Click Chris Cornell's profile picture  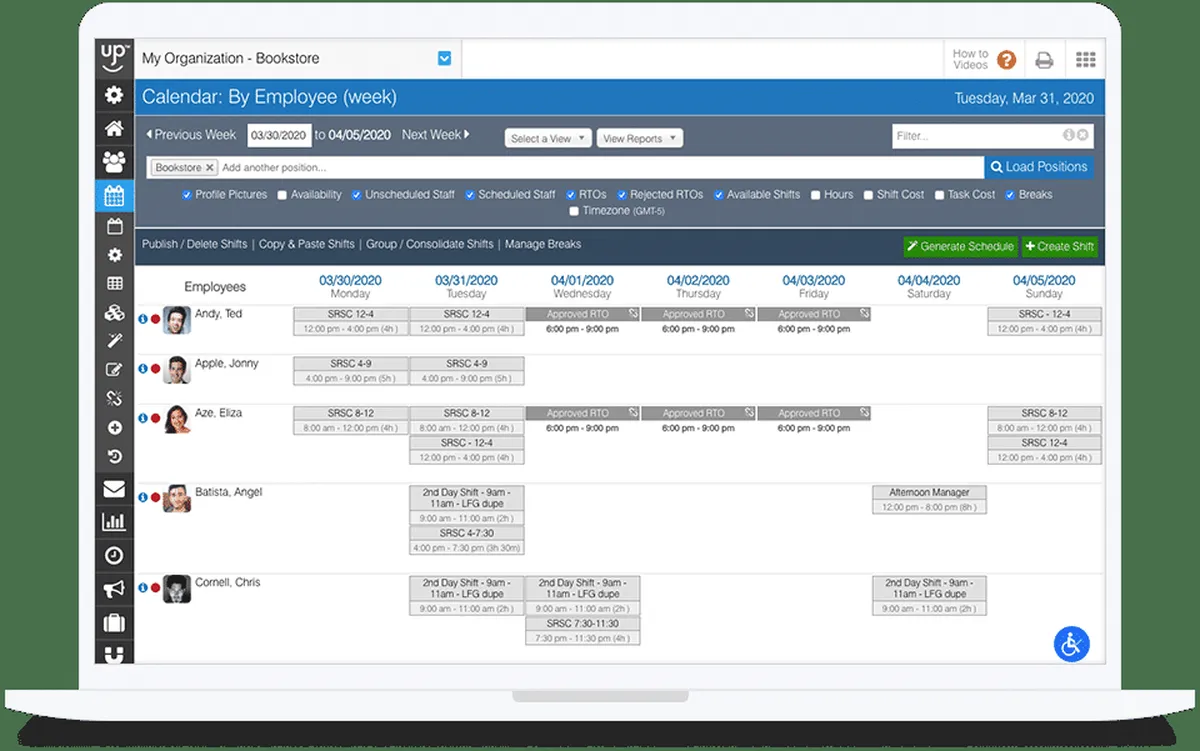point(176,588)
